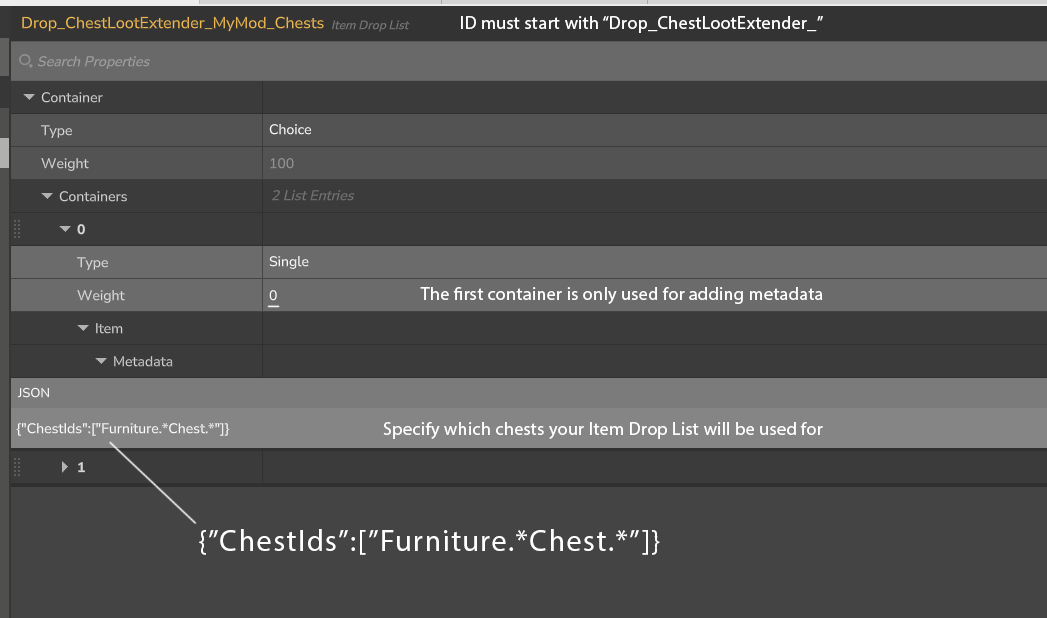The height and width of the screenshot is (618, 1047).
Task: Open the Container Type value 'Choice'
Action: point(290,130)
